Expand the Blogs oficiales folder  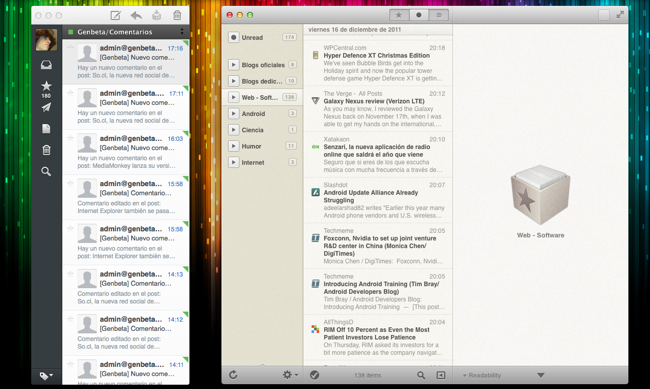coord(233,65)
